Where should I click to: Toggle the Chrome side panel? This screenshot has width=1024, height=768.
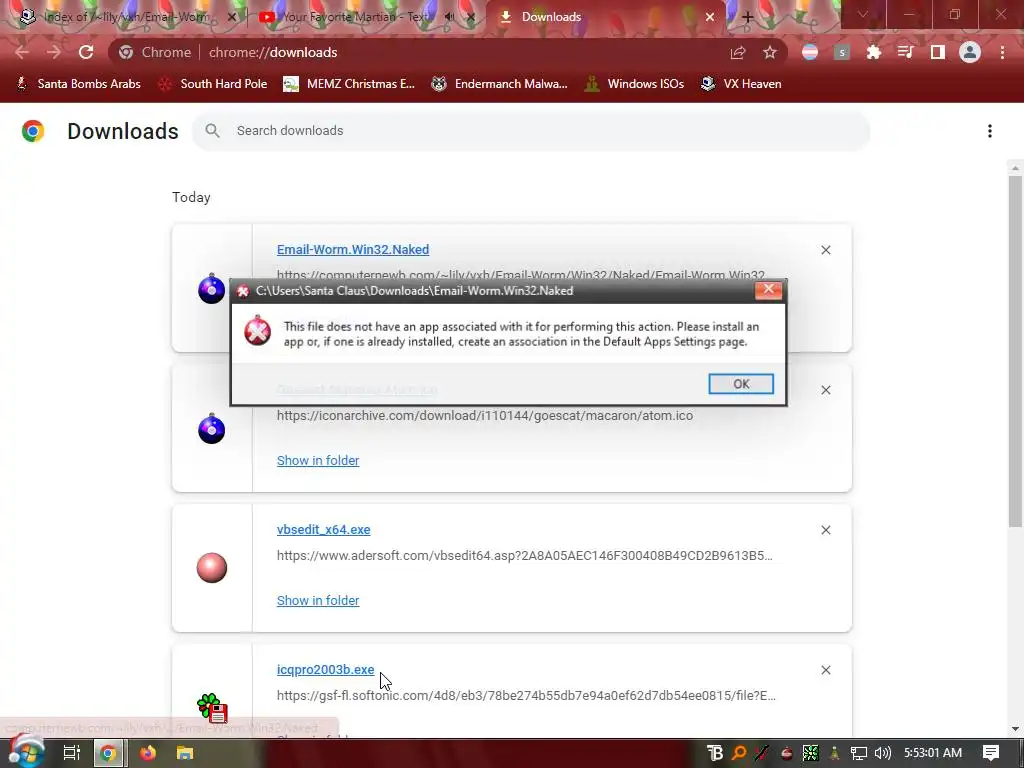(x=938, y=52)
